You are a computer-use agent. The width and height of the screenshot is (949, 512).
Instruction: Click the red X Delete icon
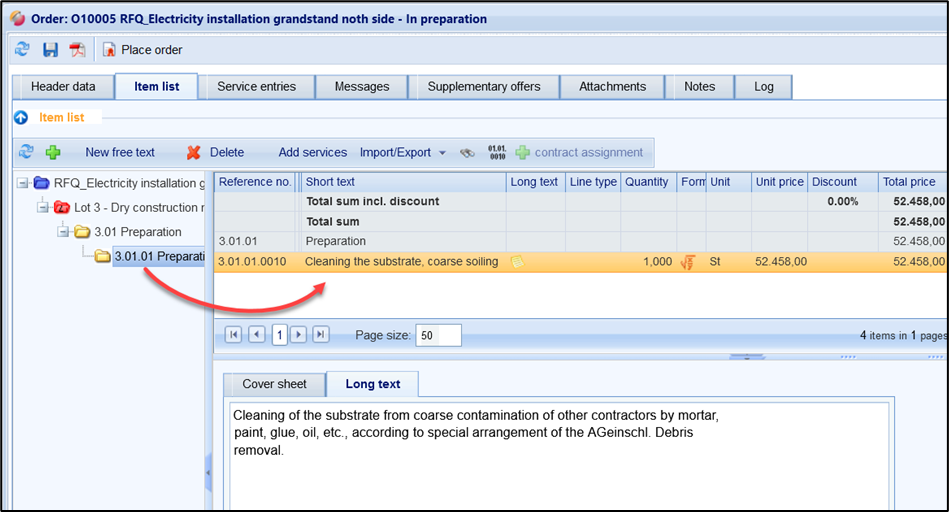pyautogui.click(x=194, y=153)
